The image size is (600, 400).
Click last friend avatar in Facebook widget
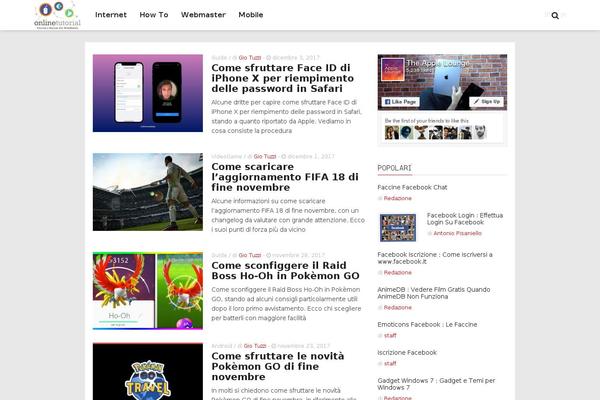point(480,132)
